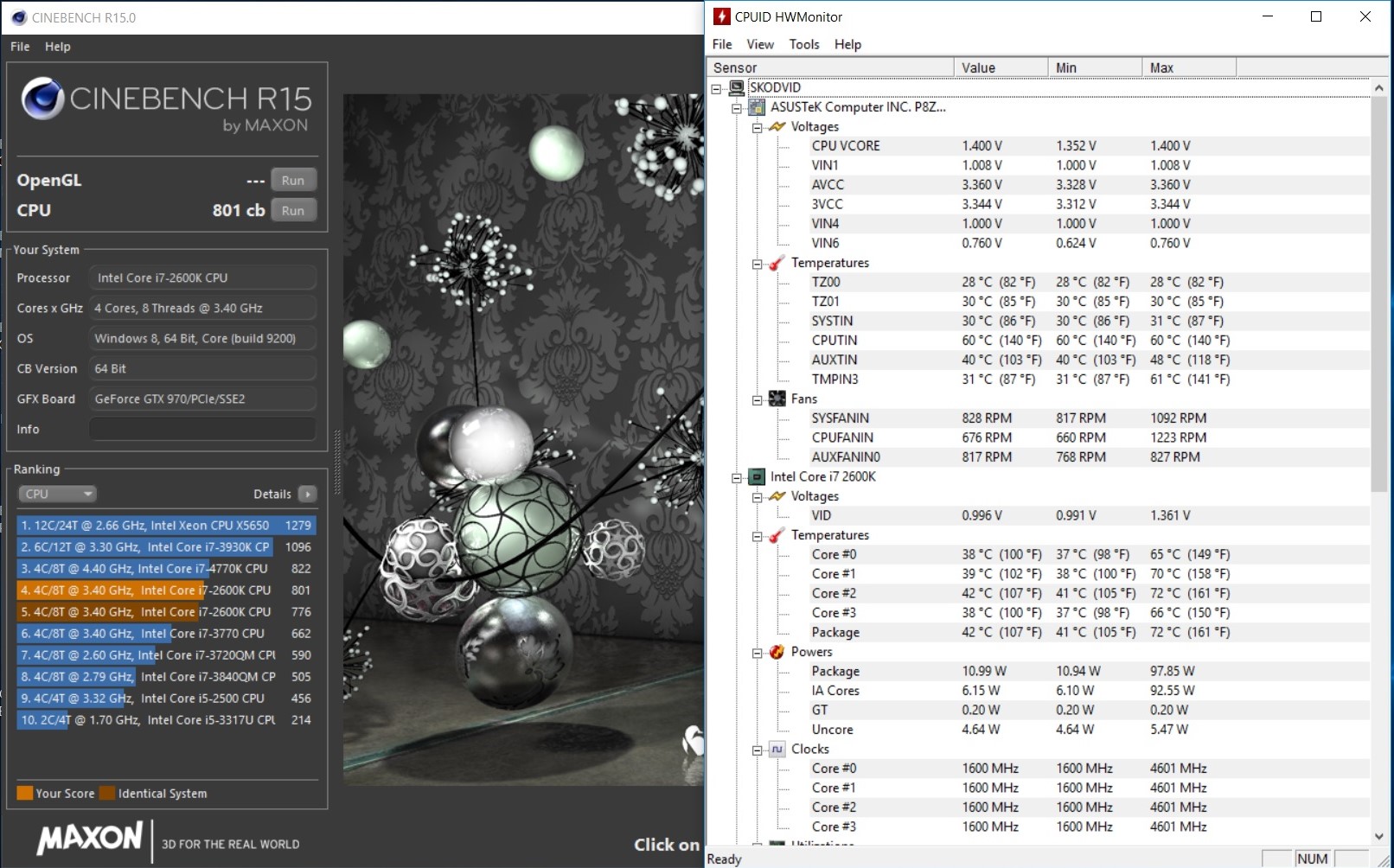Screen dimensions: 1394x868
Task: Open the CPU ranking type dropdown
Action: pos(57,494)
